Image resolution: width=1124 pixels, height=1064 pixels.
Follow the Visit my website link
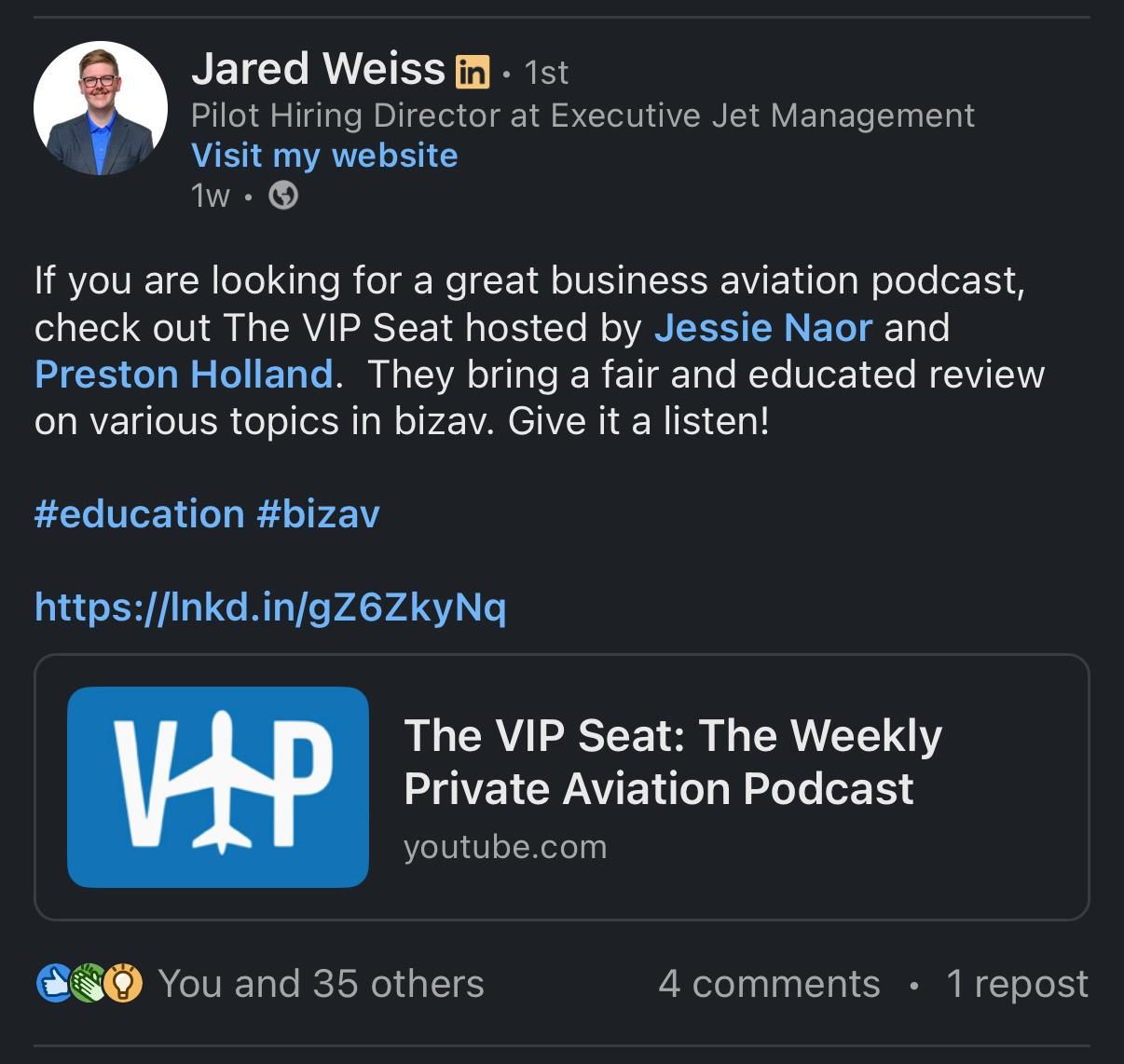[x=324, y=155]
